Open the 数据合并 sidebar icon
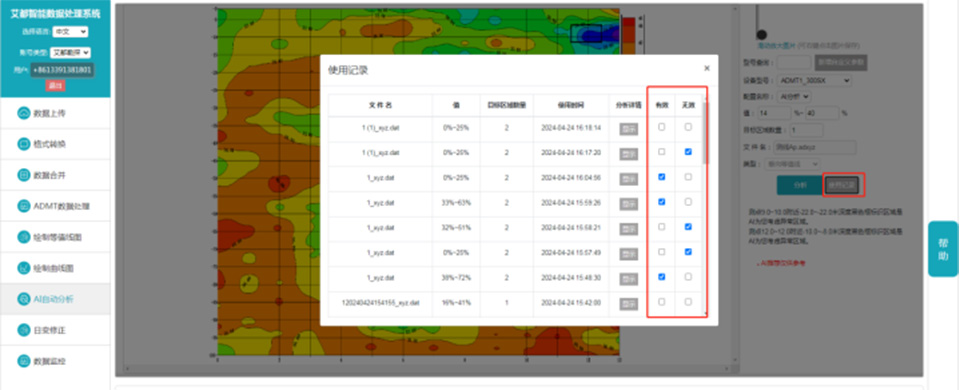 click(24, 175)
